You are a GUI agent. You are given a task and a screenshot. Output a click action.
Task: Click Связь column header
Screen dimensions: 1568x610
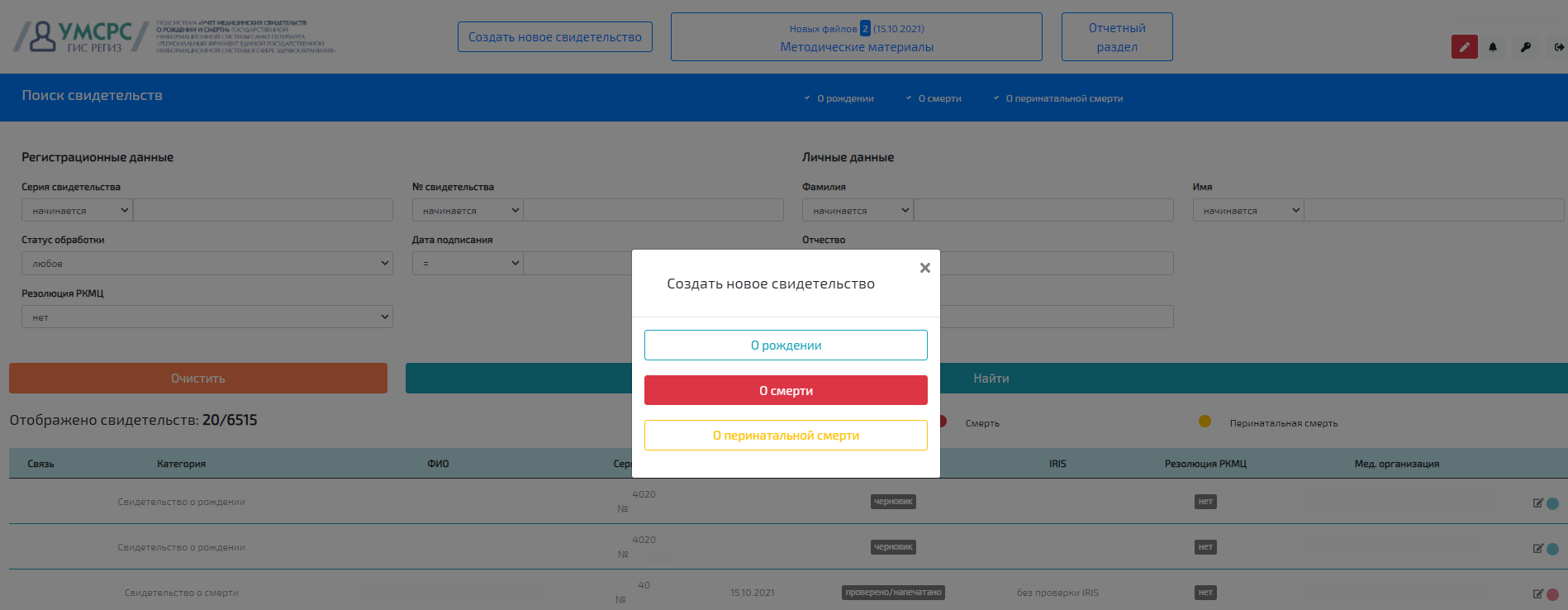coord(40,464)
